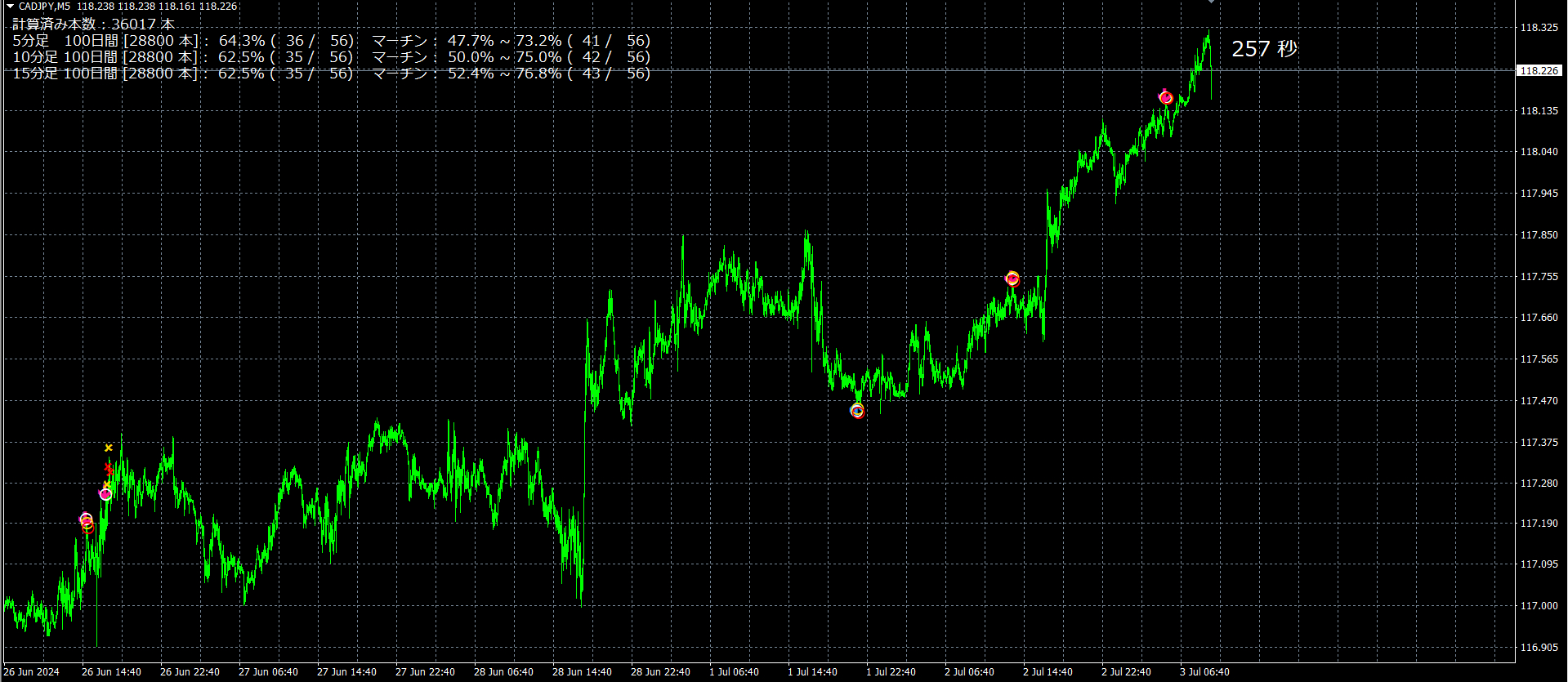Image resolution: width=1568 pixels, height=682 pixels.
Task: Click the 27 Jun 14:40 time label
Action: pyautogui.click(x=346, y=672)
